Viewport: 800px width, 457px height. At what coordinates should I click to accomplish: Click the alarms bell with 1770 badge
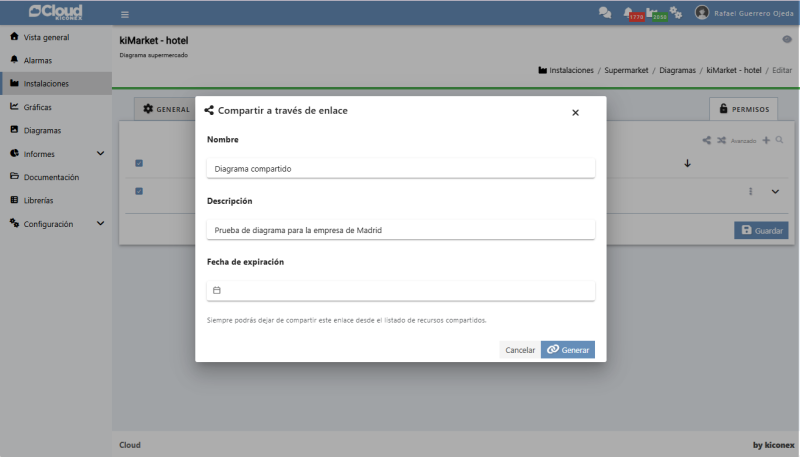pyautogui.click(x=629, y=13)
